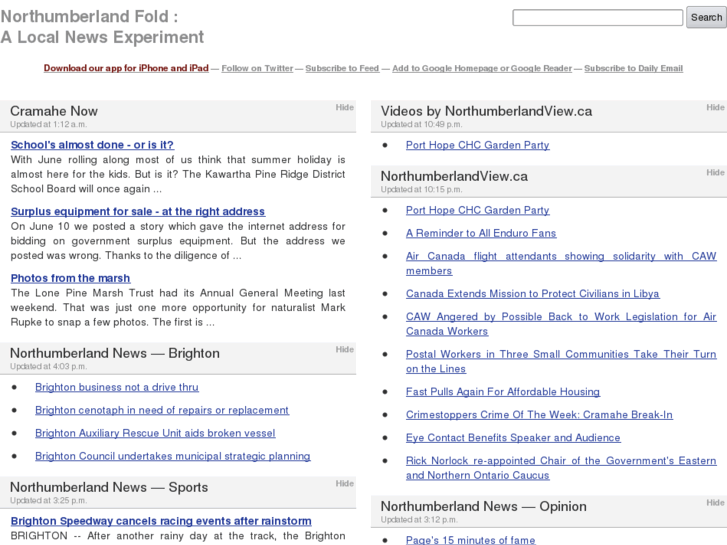Open "Brighton business not a drive thru" story

116,387
